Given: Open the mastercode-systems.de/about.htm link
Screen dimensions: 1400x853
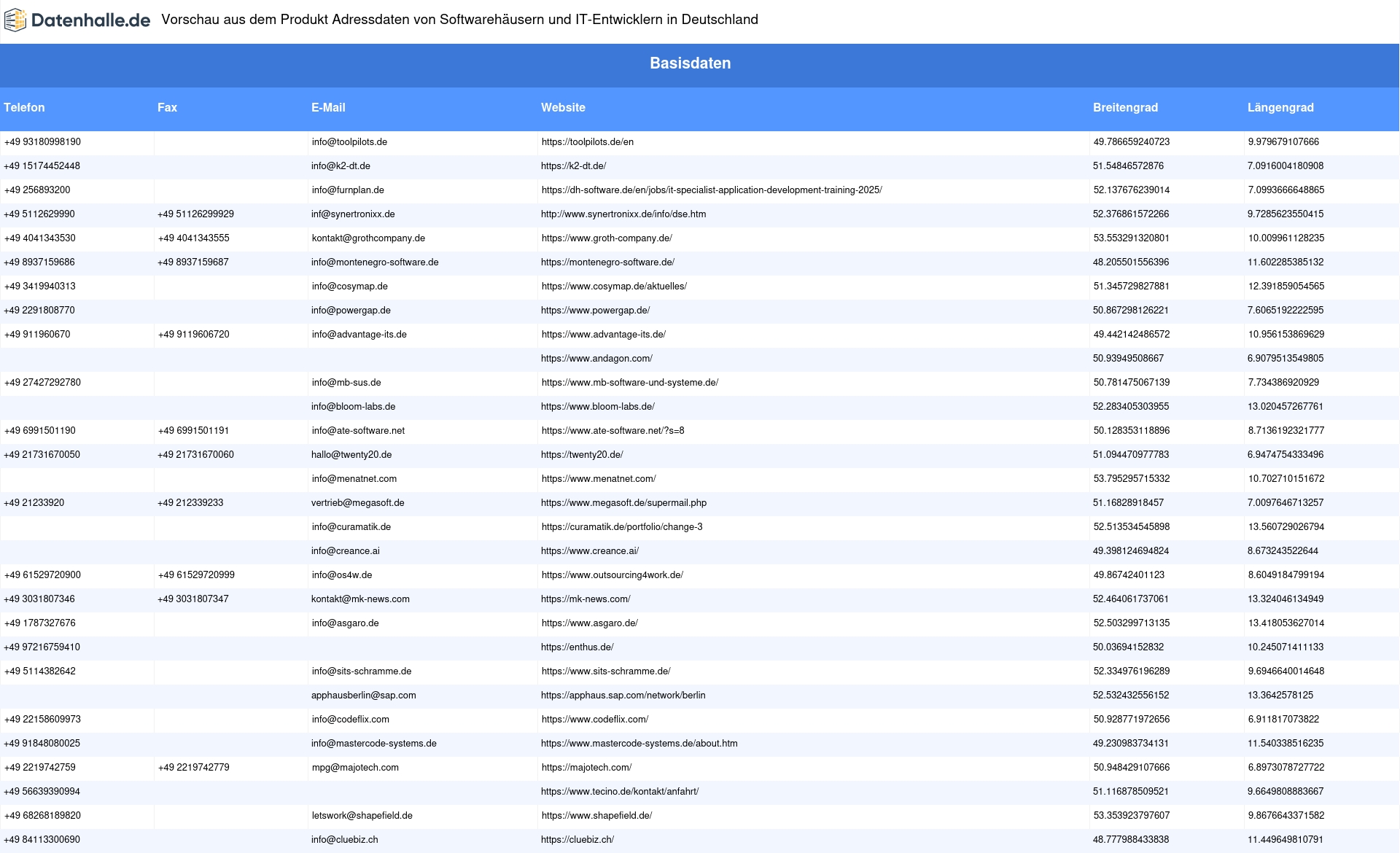Looking at the screenshot, I should click(x=639, y=744).
